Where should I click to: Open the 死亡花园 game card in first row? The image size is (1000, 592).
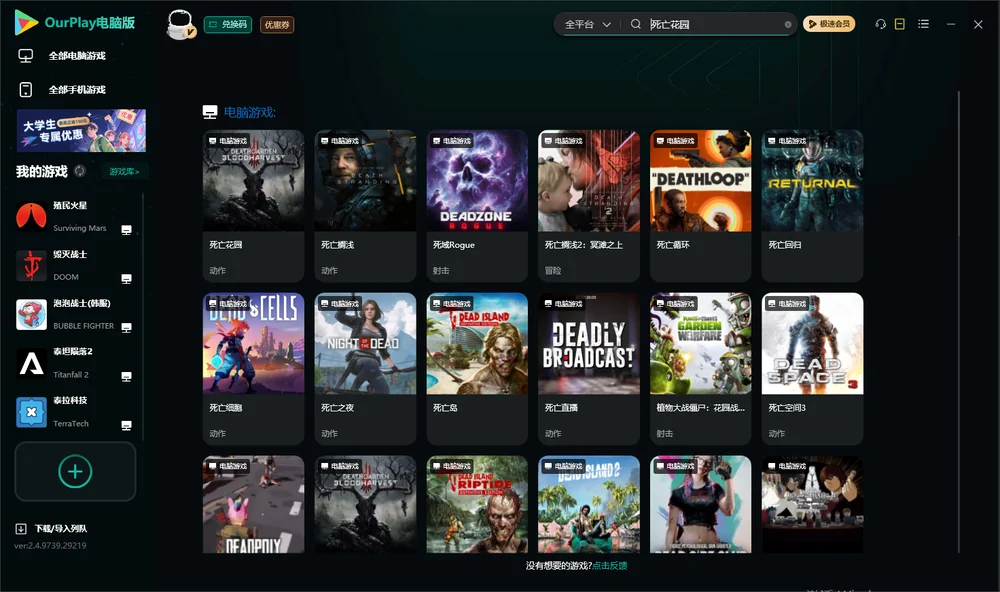click(253, 205)
